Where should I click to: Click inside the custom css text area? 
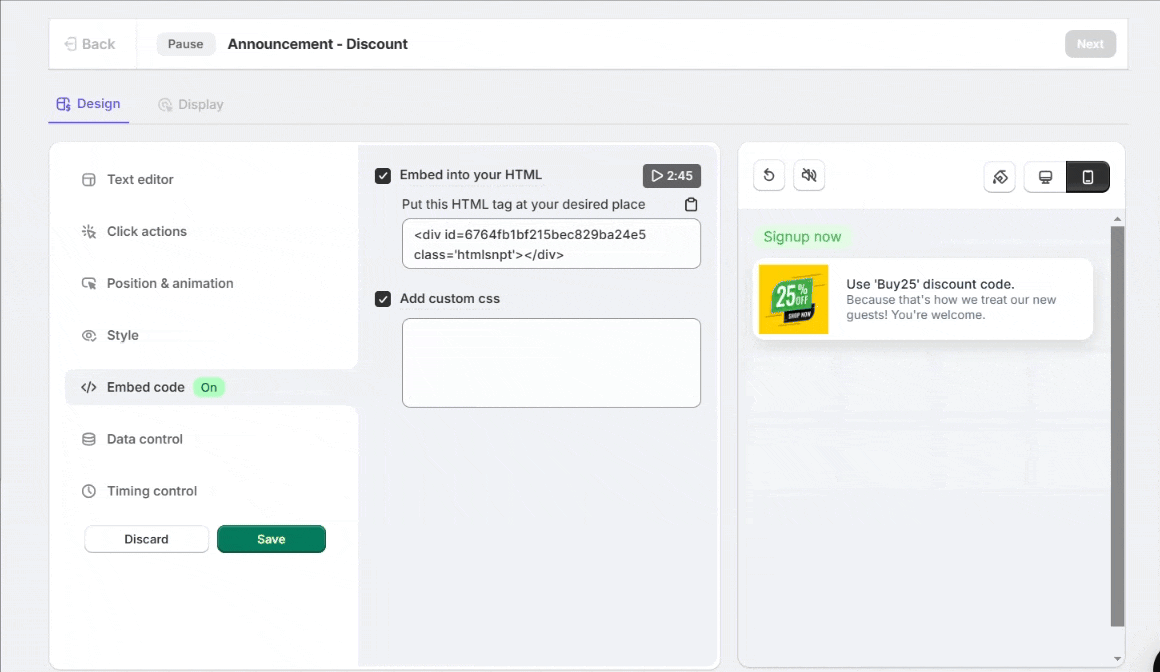(x=551, y=363)
